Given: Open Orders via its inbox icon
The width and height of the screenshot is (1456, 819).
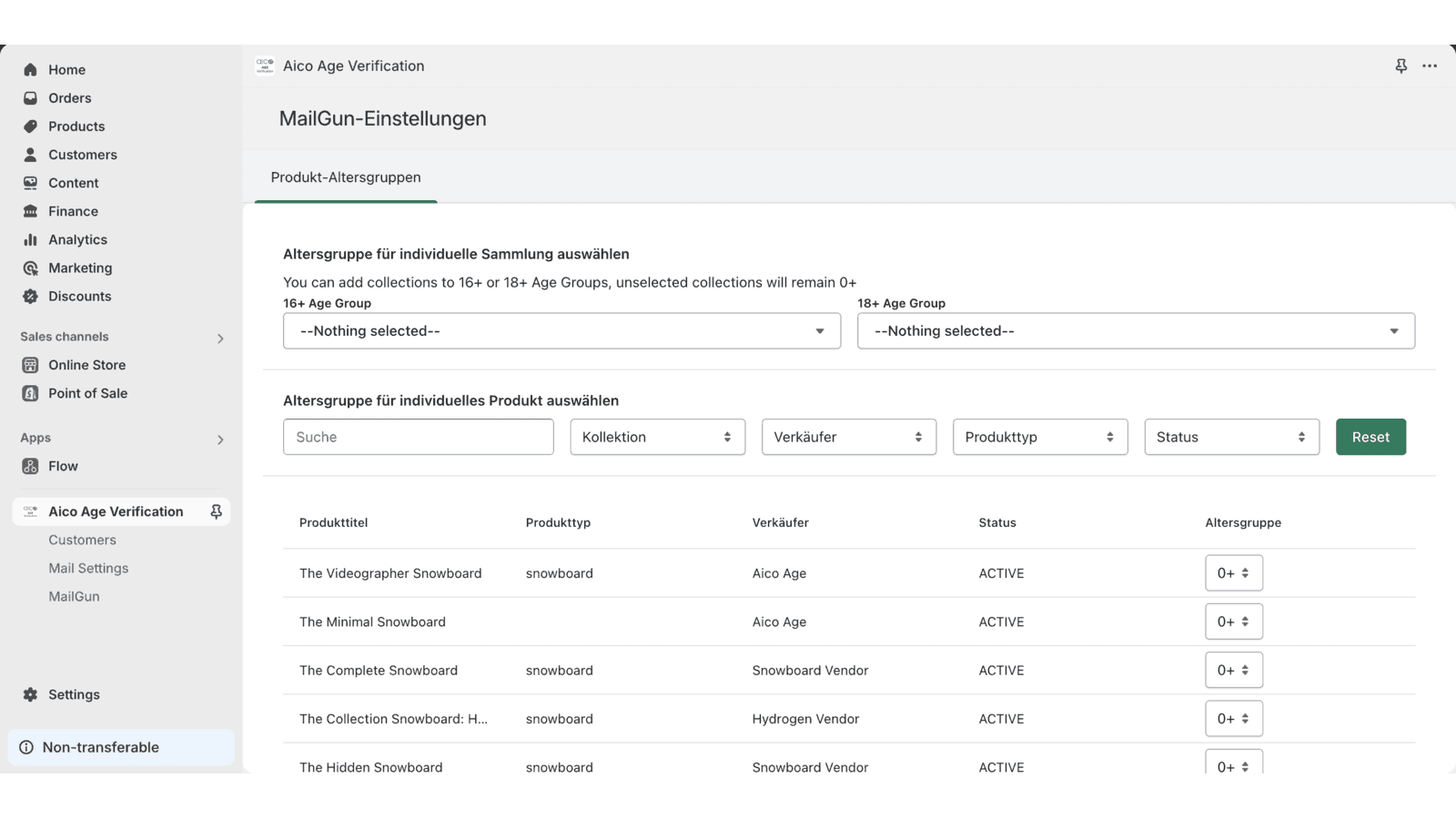Looking at the screenshot, I should tap(30, 98).
